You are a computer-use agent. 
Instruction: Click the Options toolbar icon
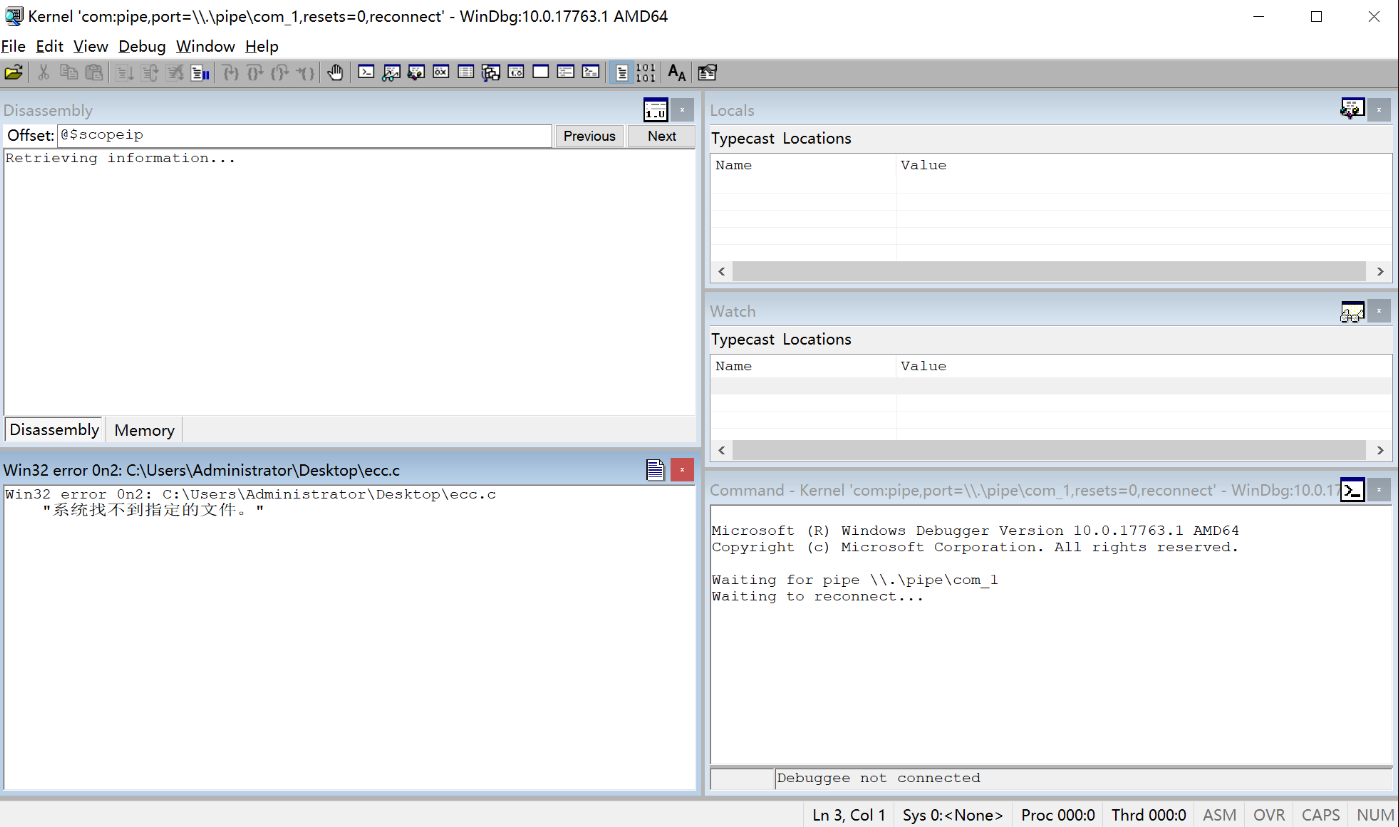[x=707, y=72]
